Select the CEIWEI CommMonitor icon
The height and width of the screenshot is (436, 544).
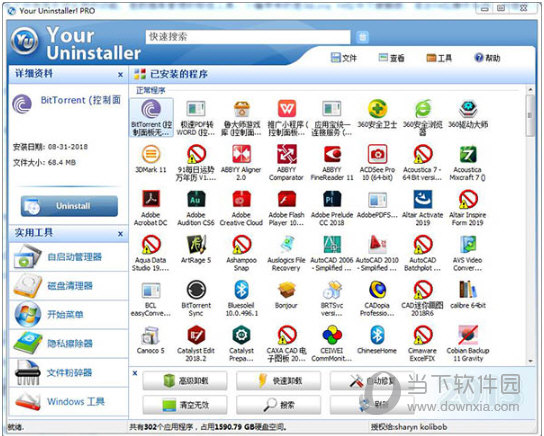tap(332, 335)
